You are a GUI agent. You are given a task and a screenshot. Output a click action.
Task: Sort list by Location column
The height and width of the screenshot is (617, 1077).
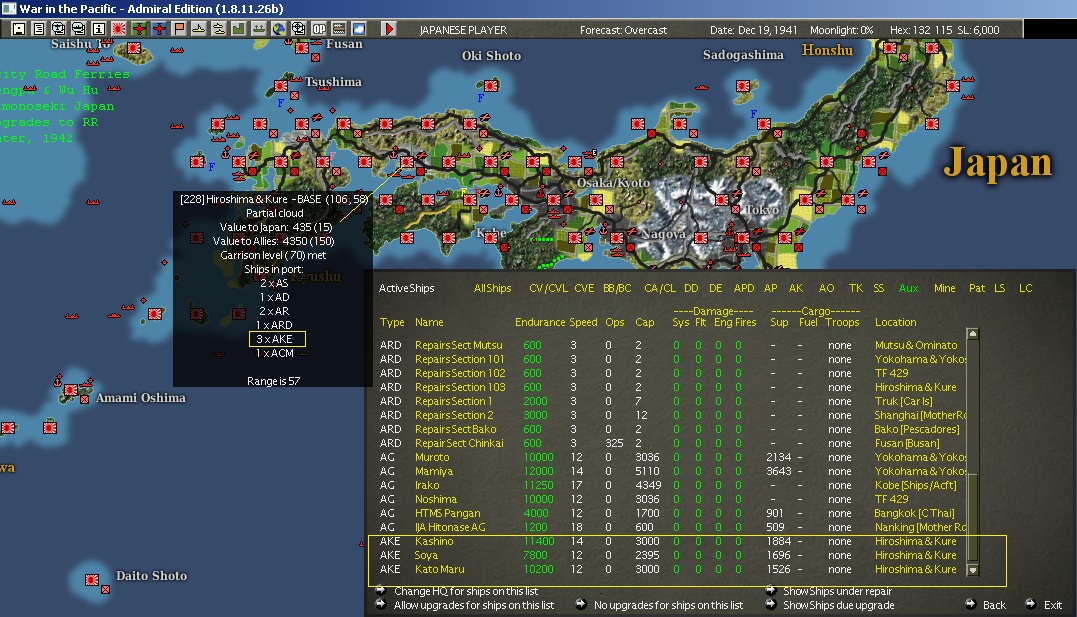[895, 322]
